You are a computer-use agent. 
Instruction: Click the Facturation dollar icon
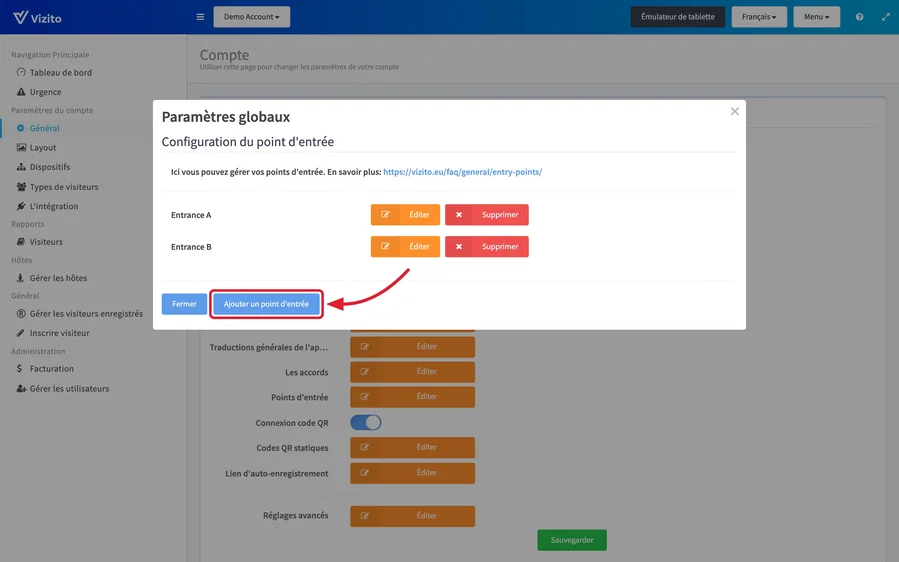pyautogui.click(x=19, y=369)
